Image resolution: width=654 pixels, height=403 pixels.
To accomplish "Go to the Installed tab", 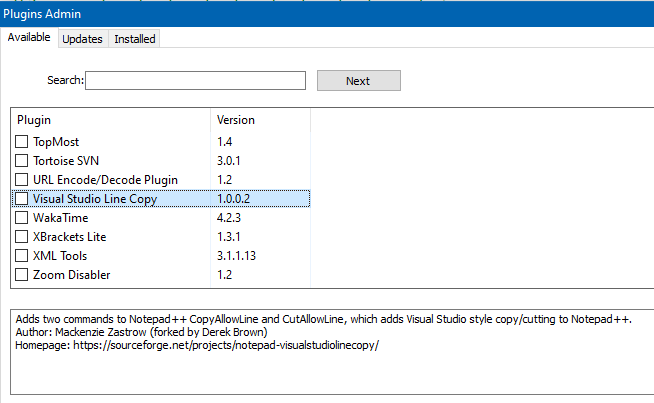I will (x=135, y=39).
